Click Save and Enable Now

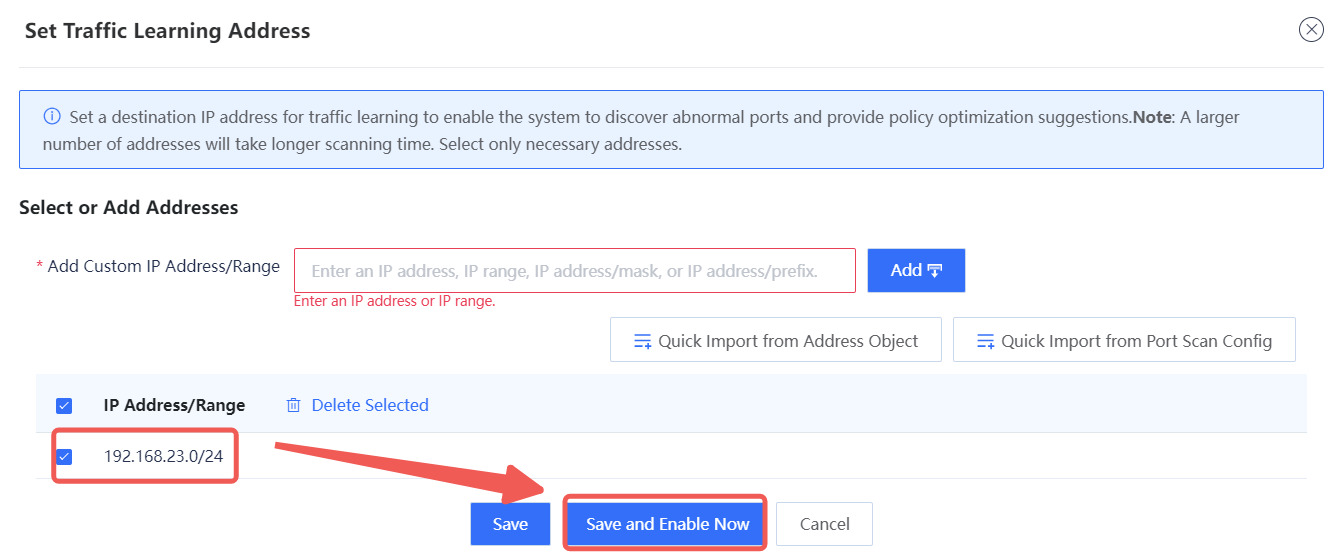[667, 524]
